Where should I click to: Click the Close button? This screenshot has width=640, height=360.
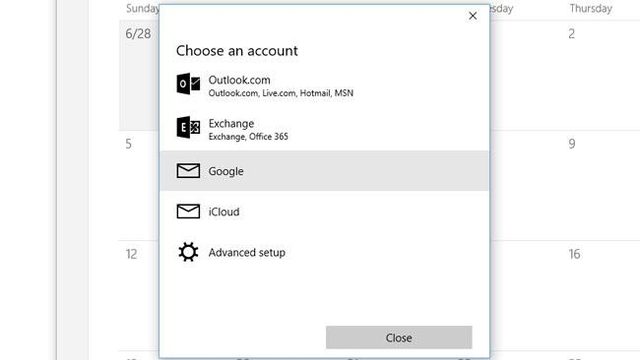click(x=399, y=338)
